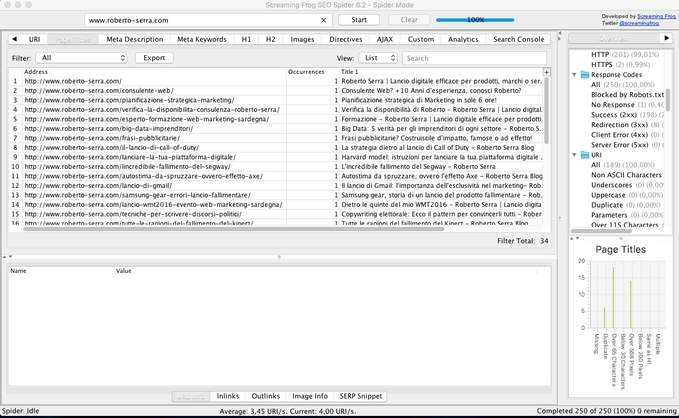The width and height of the screenshot is (679, 418).
Task: Open the Directives tab
Action: click(346, 39)
